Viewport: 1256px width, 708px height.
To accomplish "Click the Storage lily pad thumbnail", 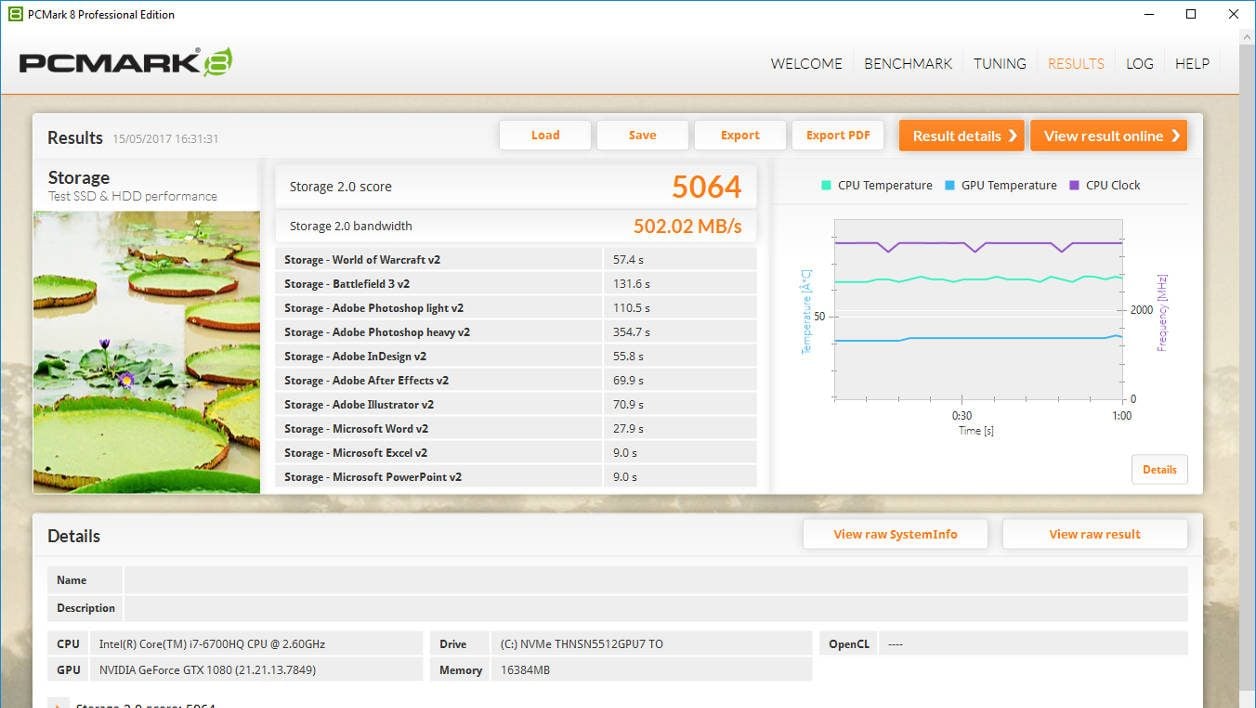I will point(147,352).
